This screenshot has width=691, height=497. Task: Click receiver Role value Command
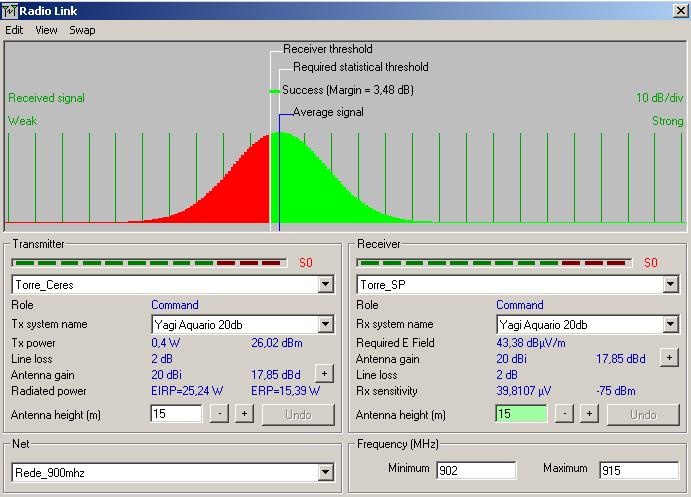coord(520,305)
